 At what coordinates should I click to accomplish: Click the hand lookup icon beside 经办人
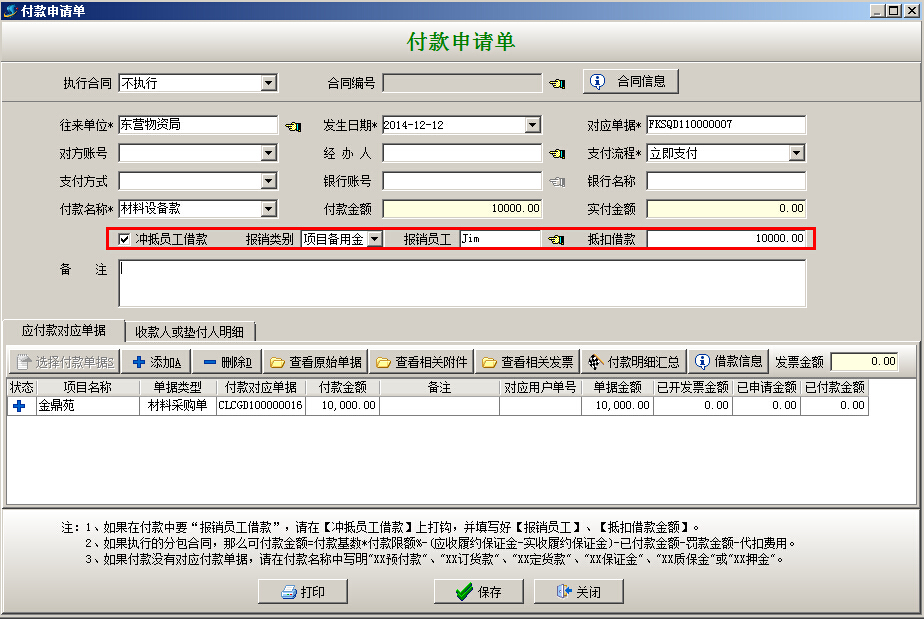pyautogui.click(x=557, y=154)
